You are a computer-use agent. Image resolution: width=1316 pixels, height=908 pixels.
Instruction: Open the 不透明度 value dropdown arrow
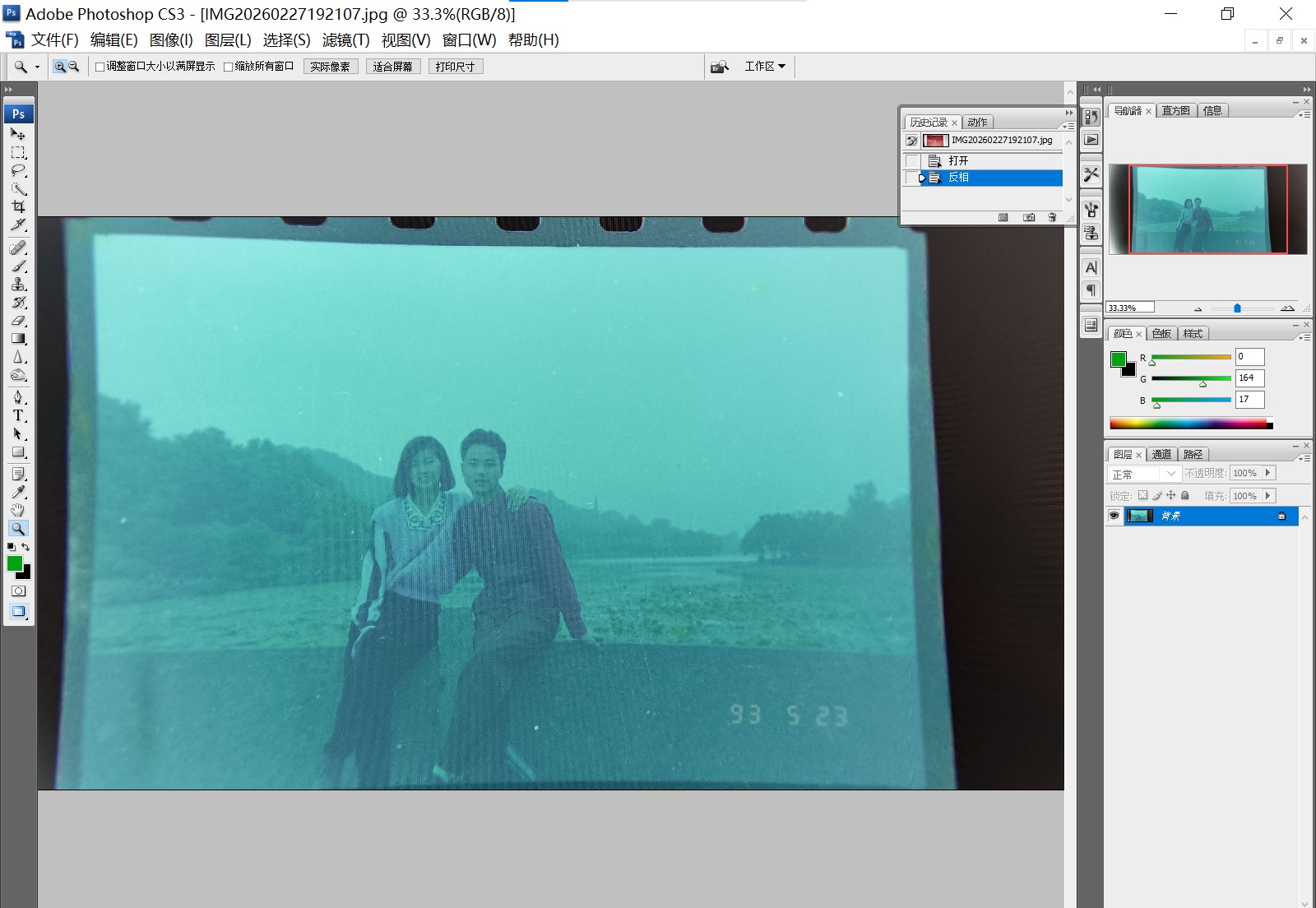point(1267,473)
